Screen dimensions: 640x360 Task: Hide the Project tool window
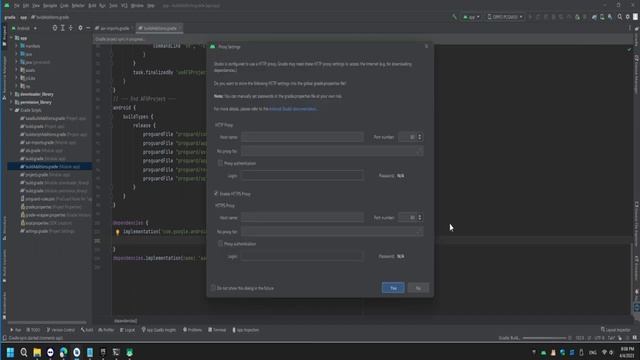tap(88, 28)
